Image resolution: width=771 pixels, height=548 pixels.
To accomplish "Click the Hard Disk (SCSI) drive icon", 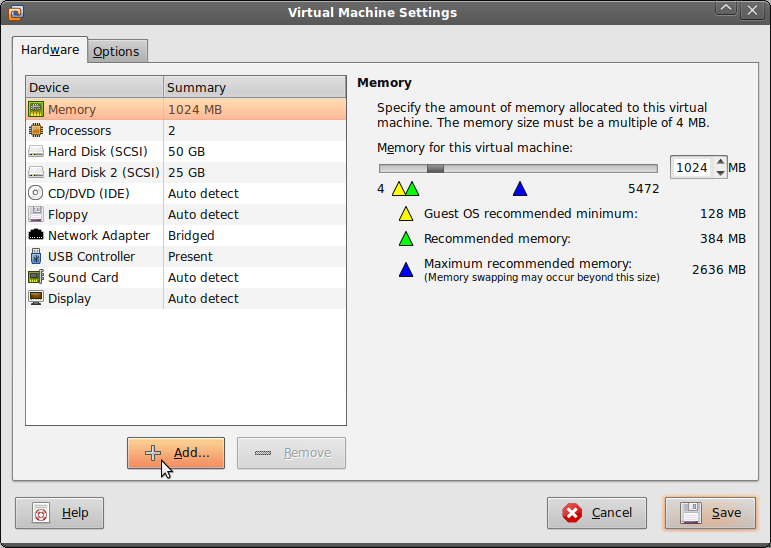I will click(36, 152).
